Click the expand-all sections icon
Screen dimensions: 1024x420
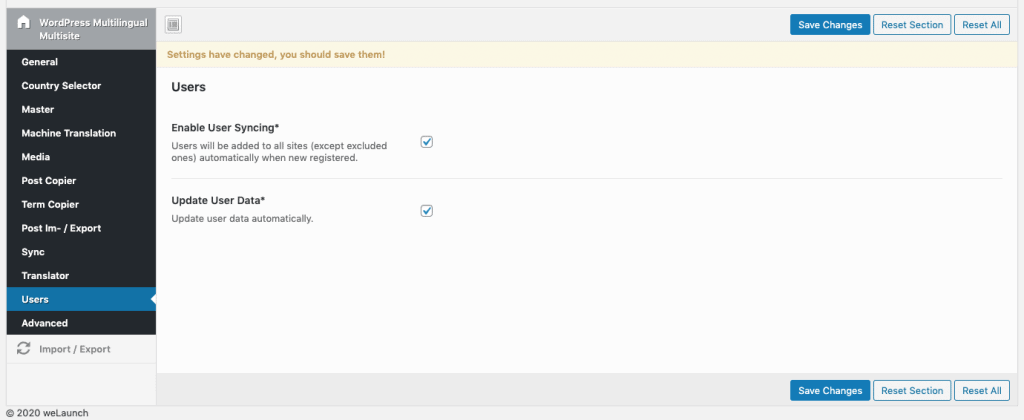point(173,25)
